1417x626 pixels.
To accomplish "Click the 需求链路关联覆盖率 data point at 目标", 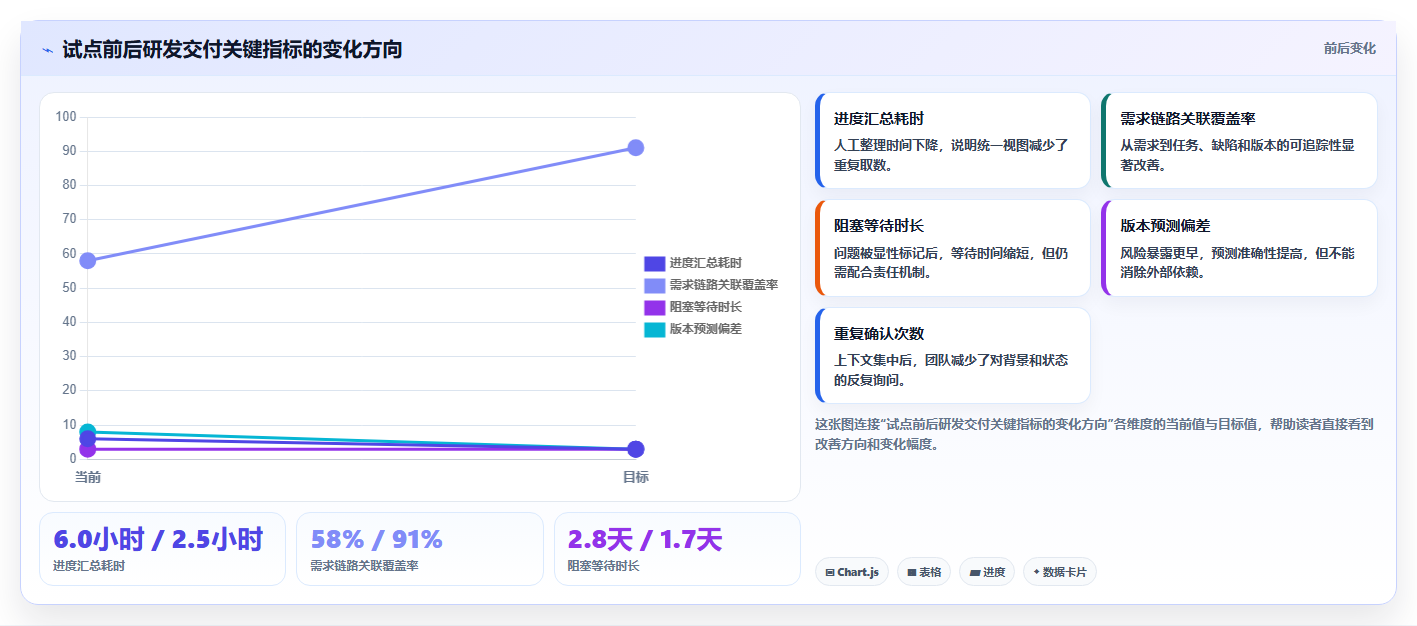I will point(635,148).
